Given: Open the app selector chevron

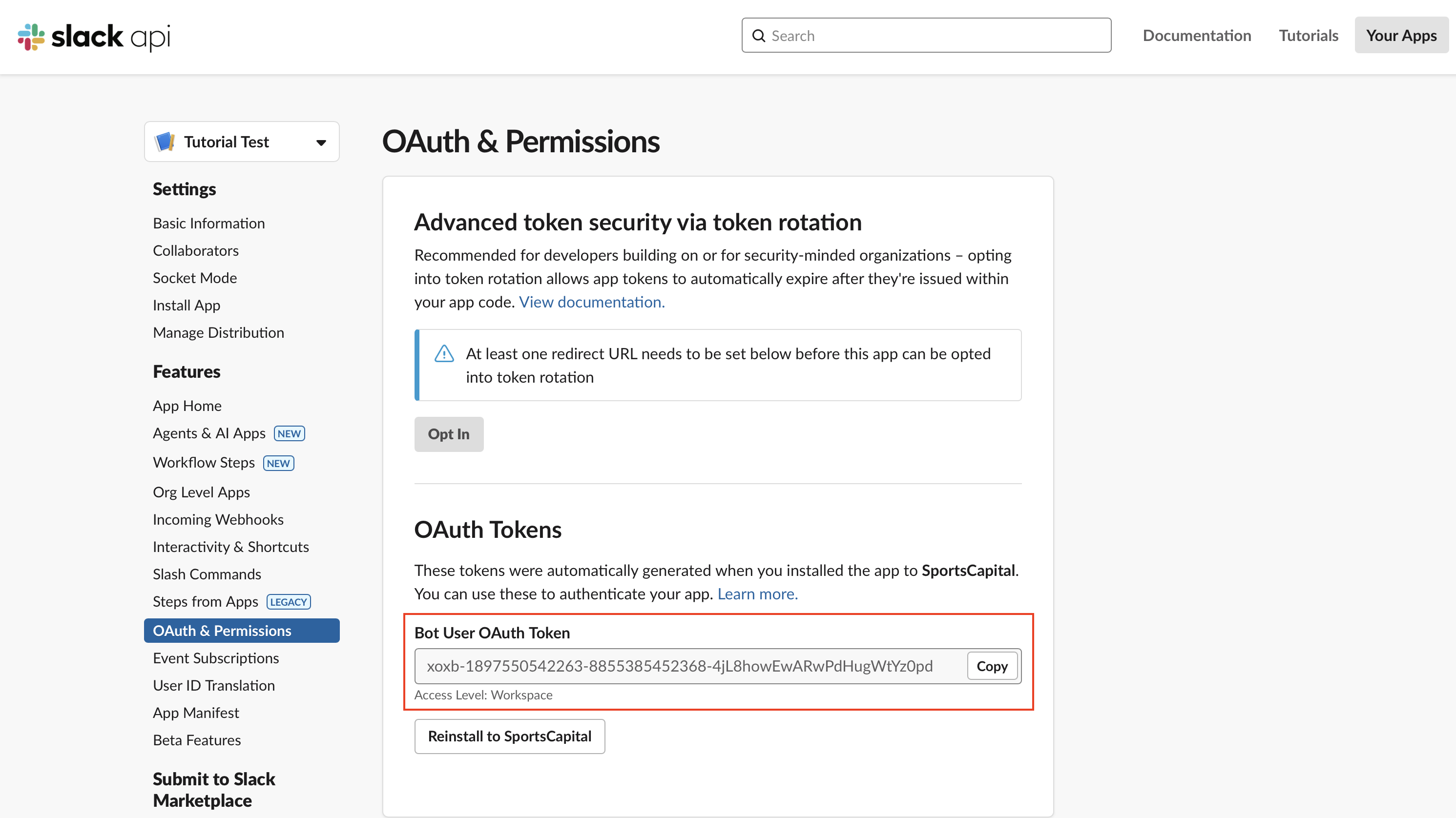Looking at the screenshot, I should click(320, 141).
